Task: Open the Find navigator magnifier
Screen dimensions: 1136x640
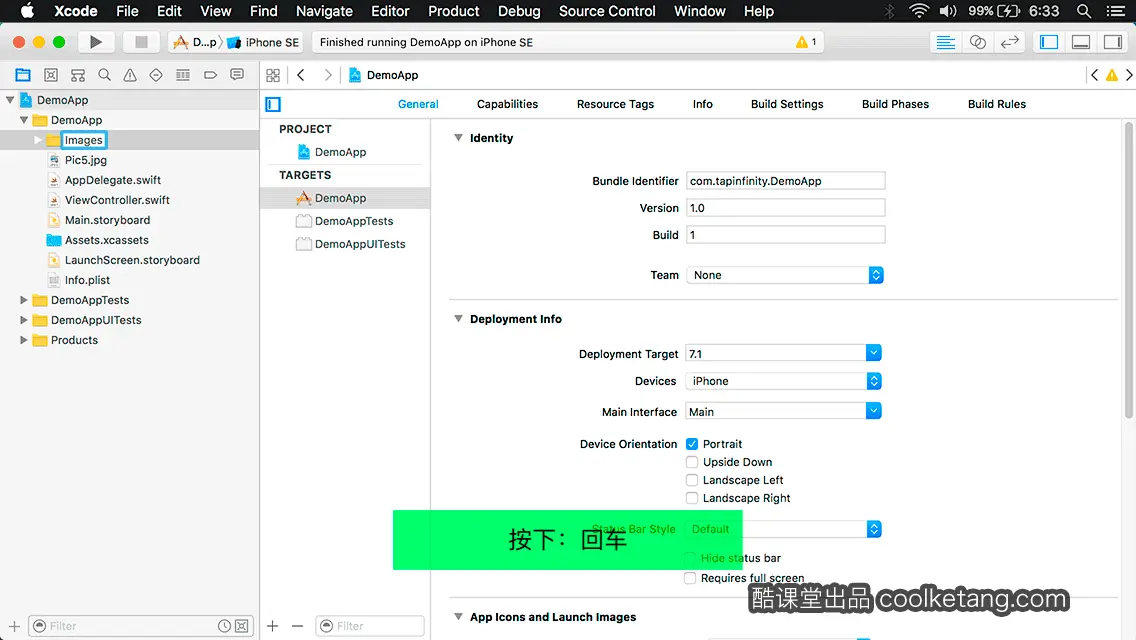Action: tap(104, 75)
